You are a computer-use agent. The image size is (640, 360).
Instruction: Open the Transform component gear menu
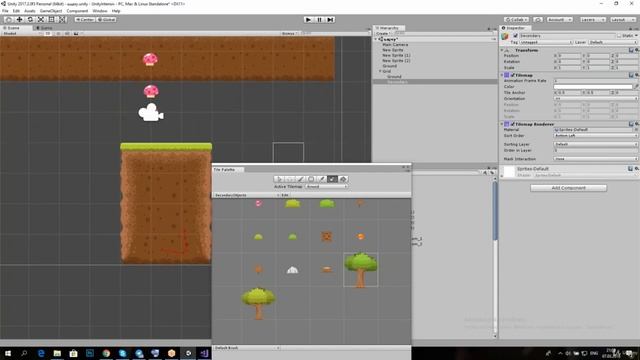click(x=637, y=50)
